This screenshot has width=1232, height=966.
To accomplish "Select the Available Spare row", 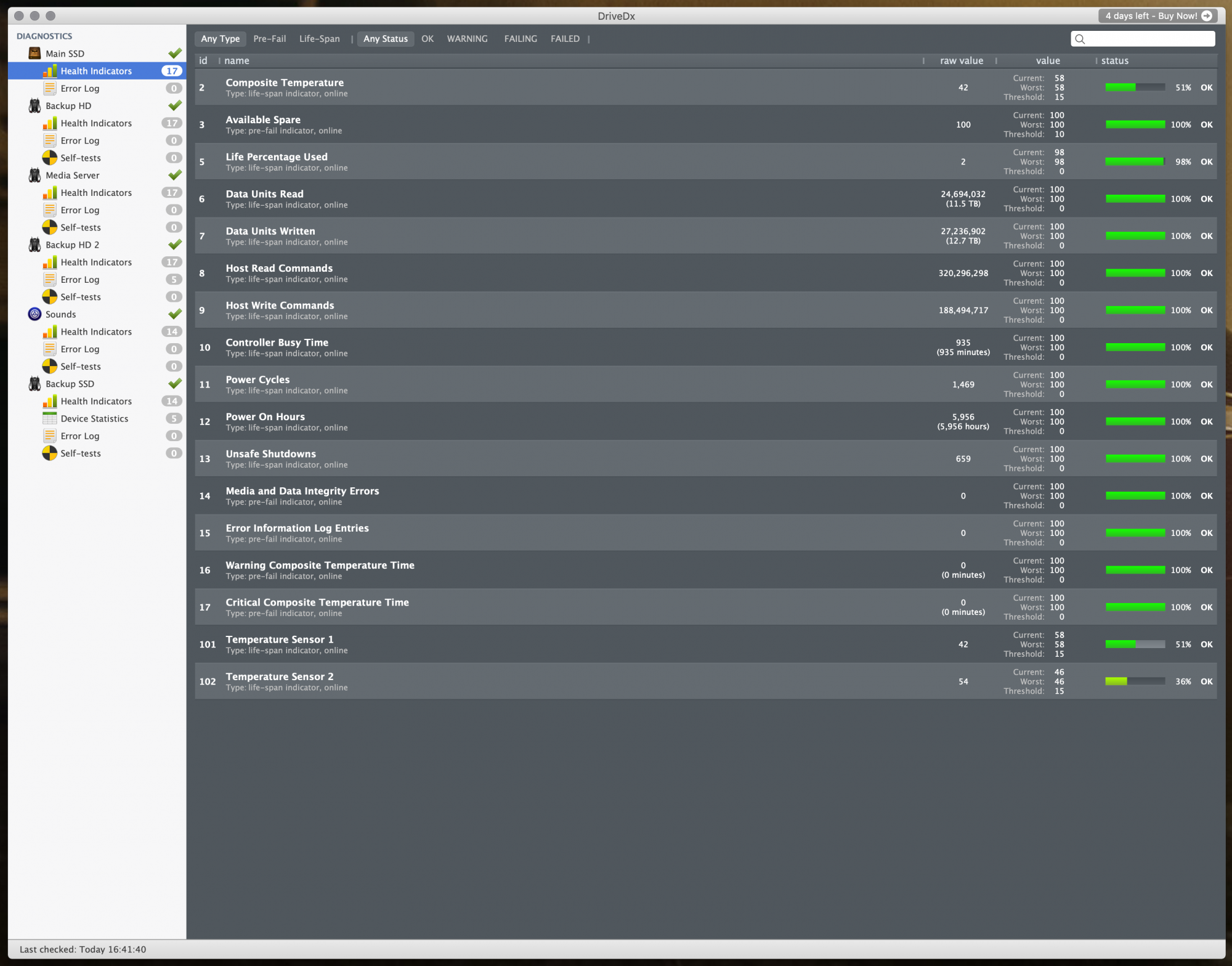I will point(706,124).
